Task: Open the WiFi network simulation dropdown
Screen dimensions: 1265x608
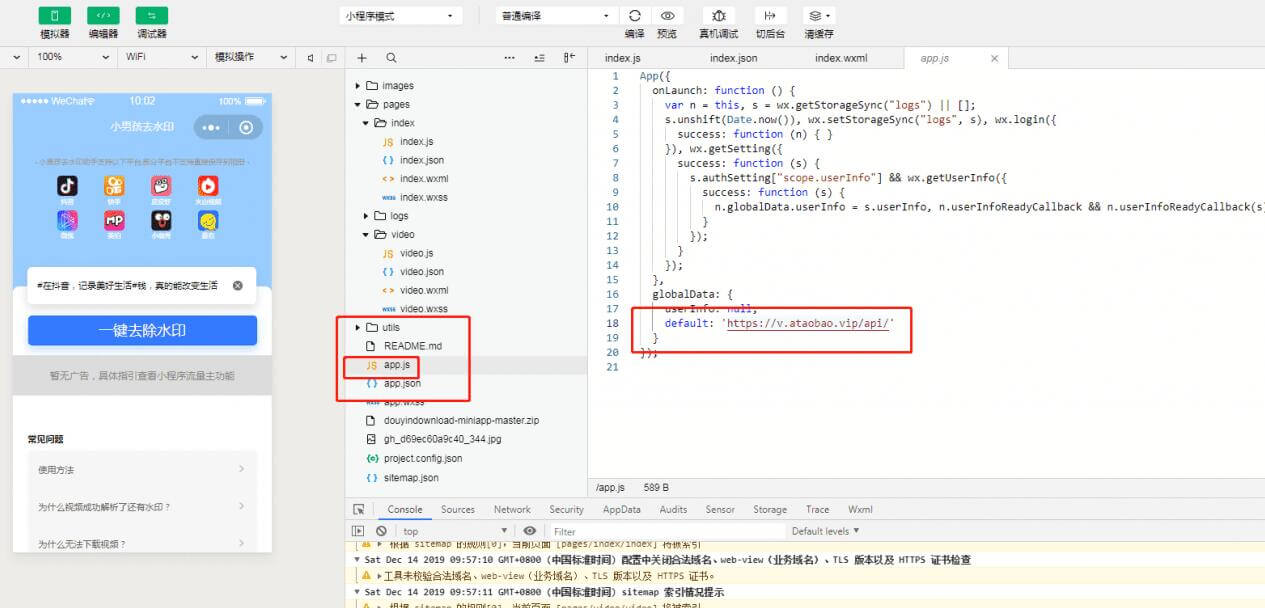Action: (160, 57)
